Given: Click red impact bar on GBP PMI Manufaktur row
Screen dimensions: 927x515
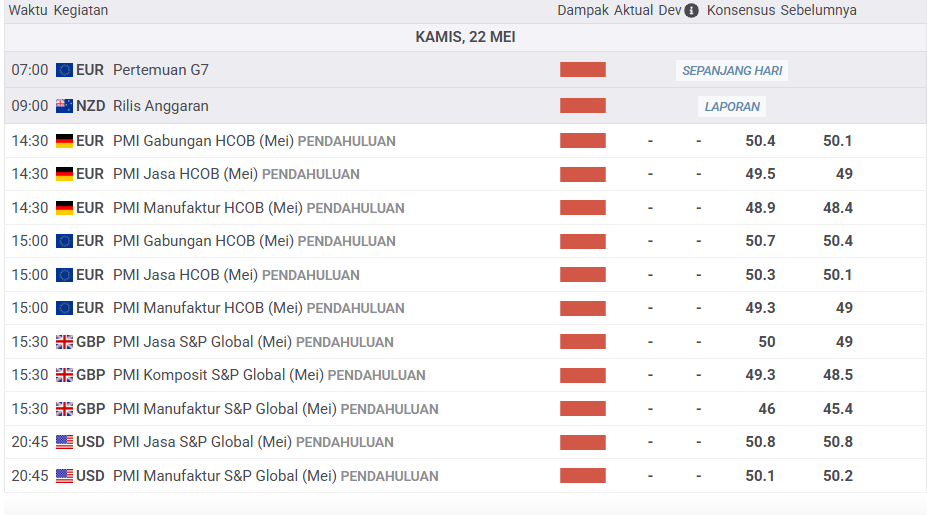Looking at the screenshot, I should 582,409.
